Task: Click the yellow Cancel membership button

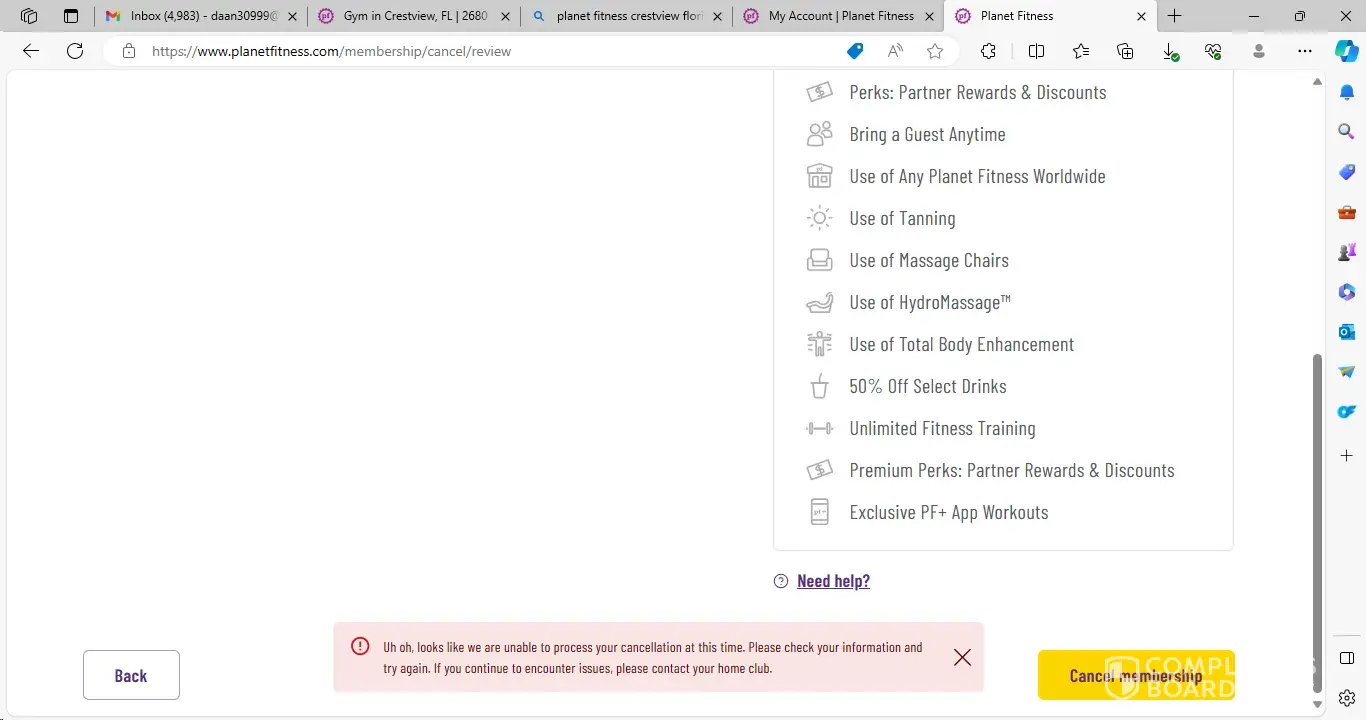Action: (1136, 675)
